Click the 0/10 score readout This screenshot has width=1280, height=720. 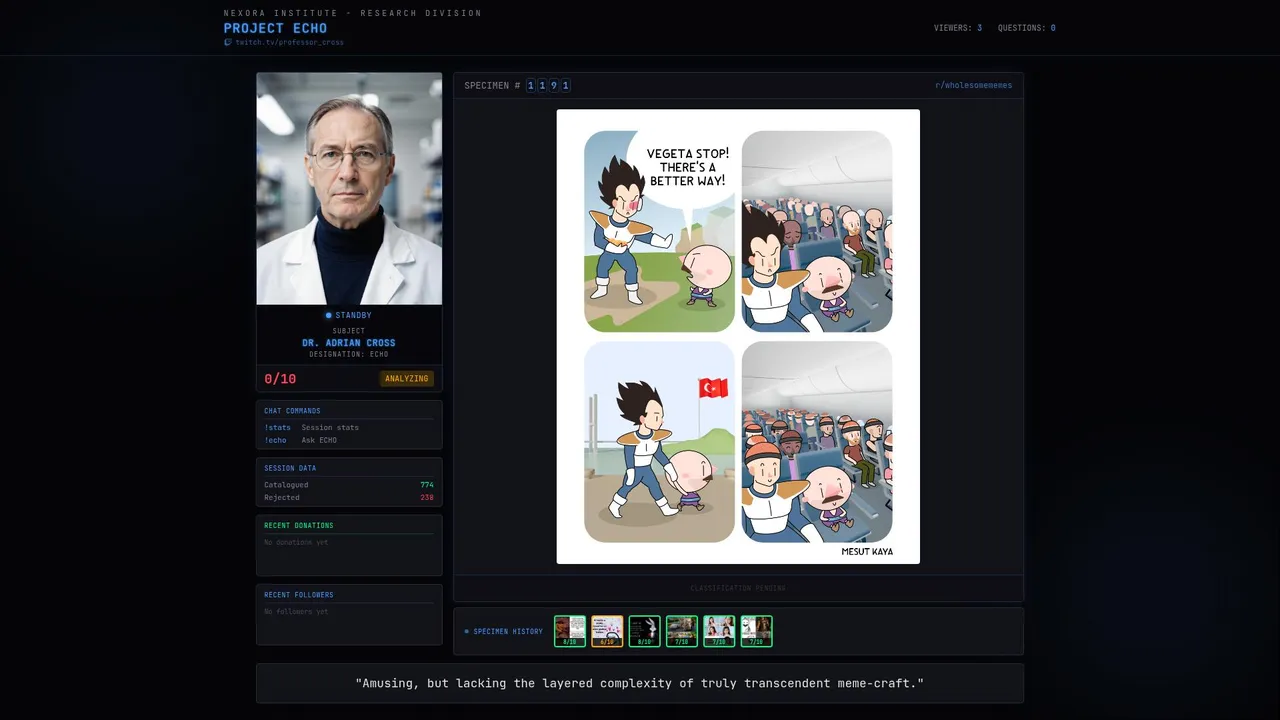(x=280, y=379)
